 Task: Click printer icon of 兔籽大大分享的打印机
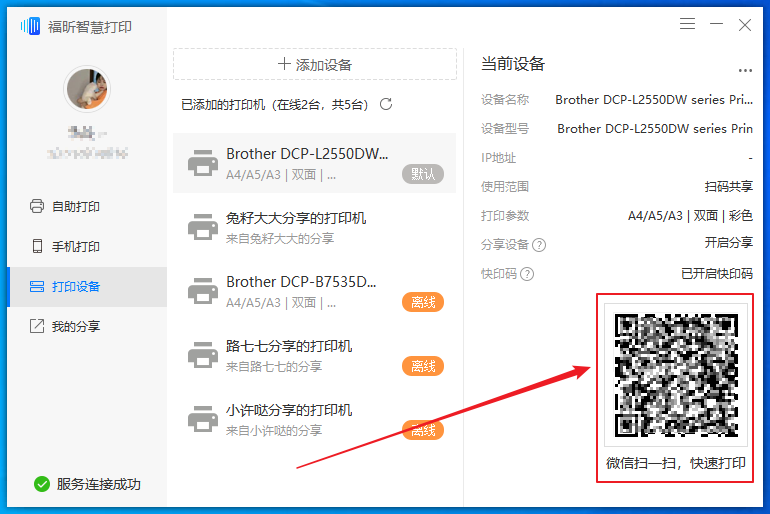[203, 227]
